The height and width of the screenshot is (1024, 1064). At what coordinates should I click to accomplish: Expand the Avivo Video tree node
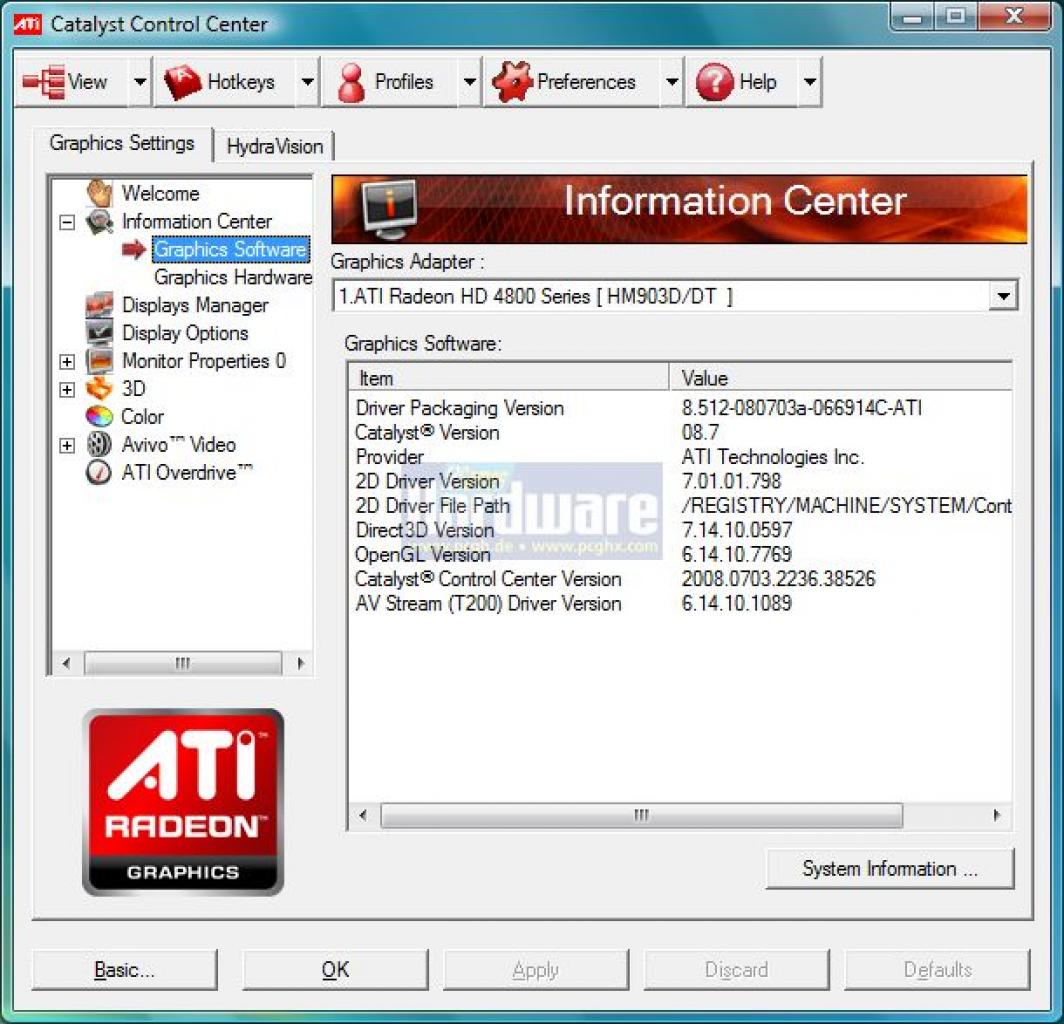[66, 445]
